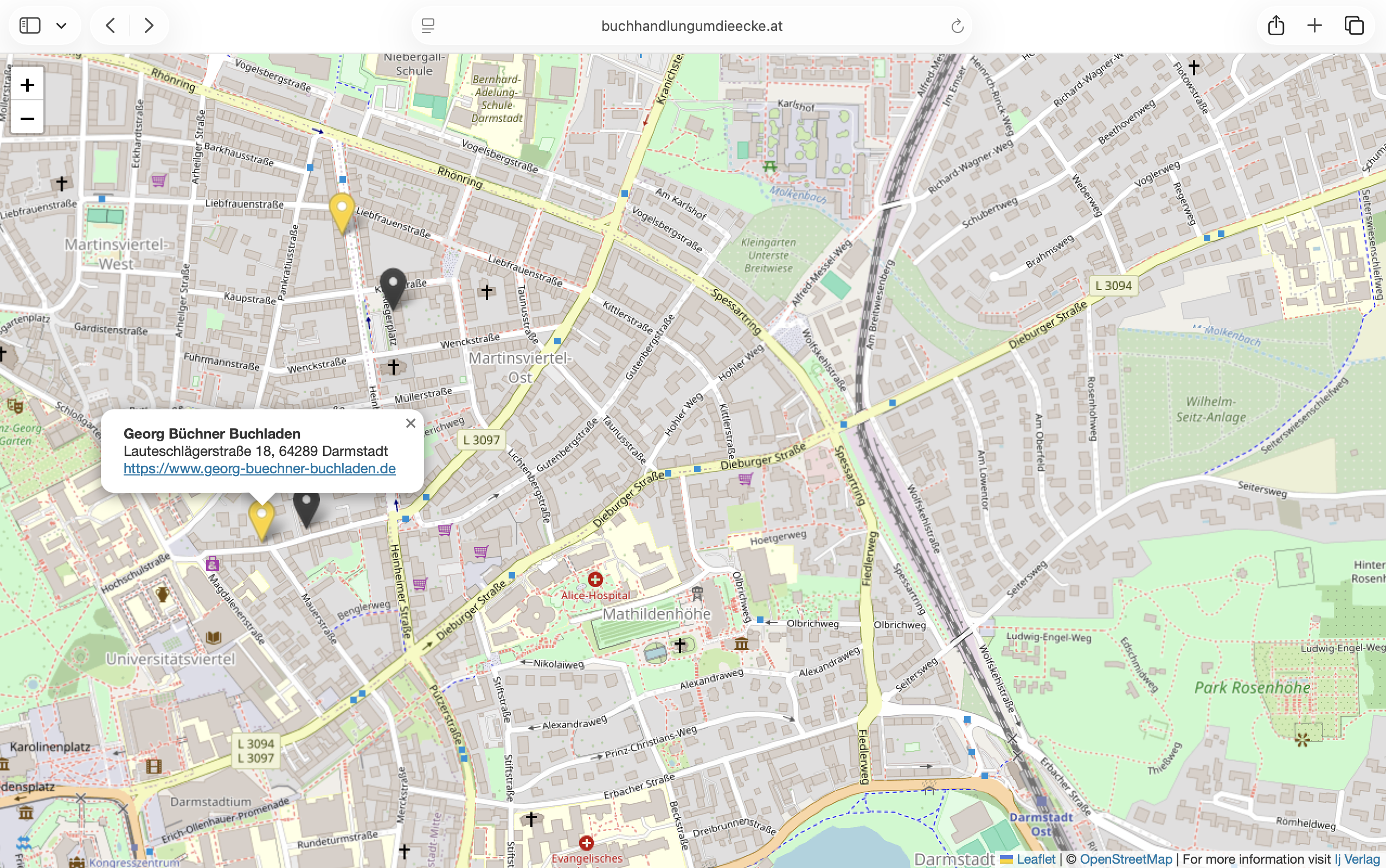This screenshot has height=868, width=1386.
Task: Open the page menu in the address bar
Action: click(428, 26)
